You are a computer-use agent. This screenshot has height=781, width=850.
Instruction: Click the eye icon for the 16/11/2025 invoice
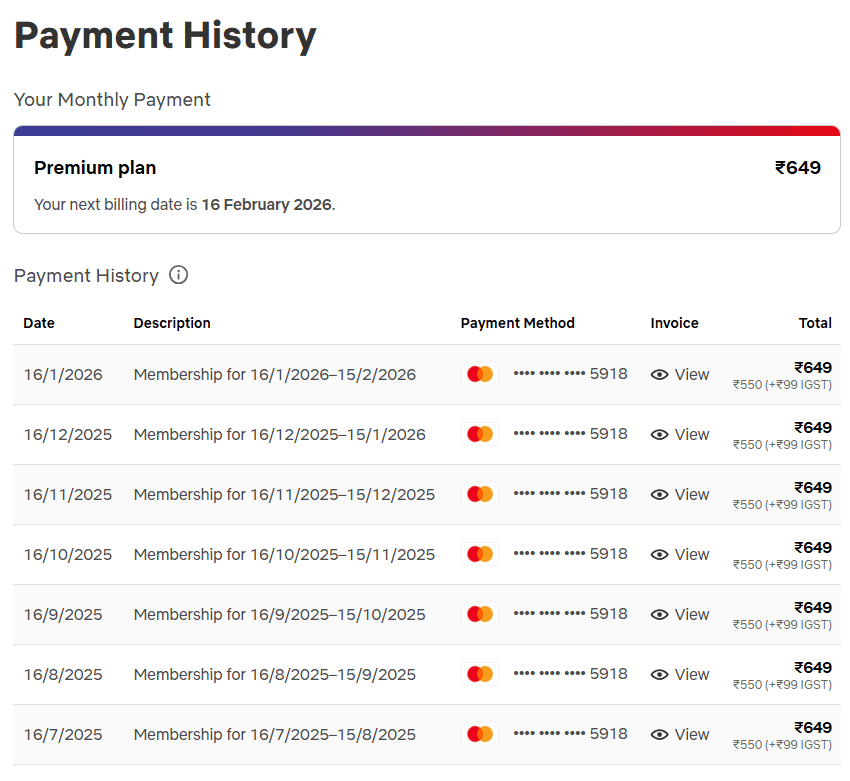tap(659, 494)
